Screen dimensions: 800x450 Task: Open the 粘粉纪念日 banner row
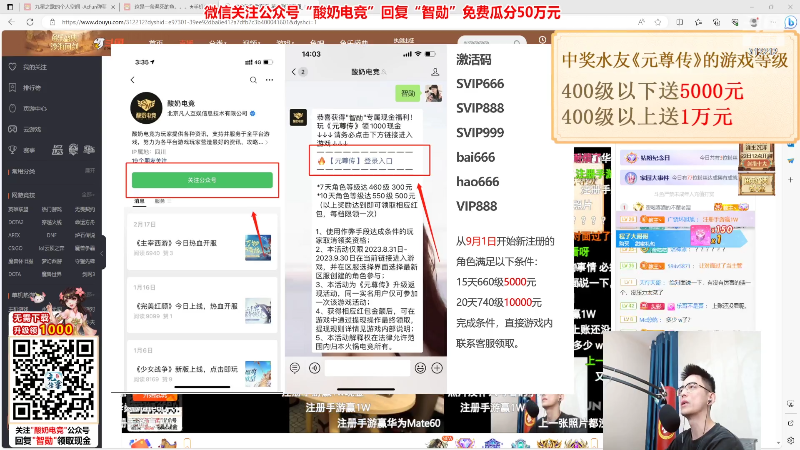click(x=679, y=158)
